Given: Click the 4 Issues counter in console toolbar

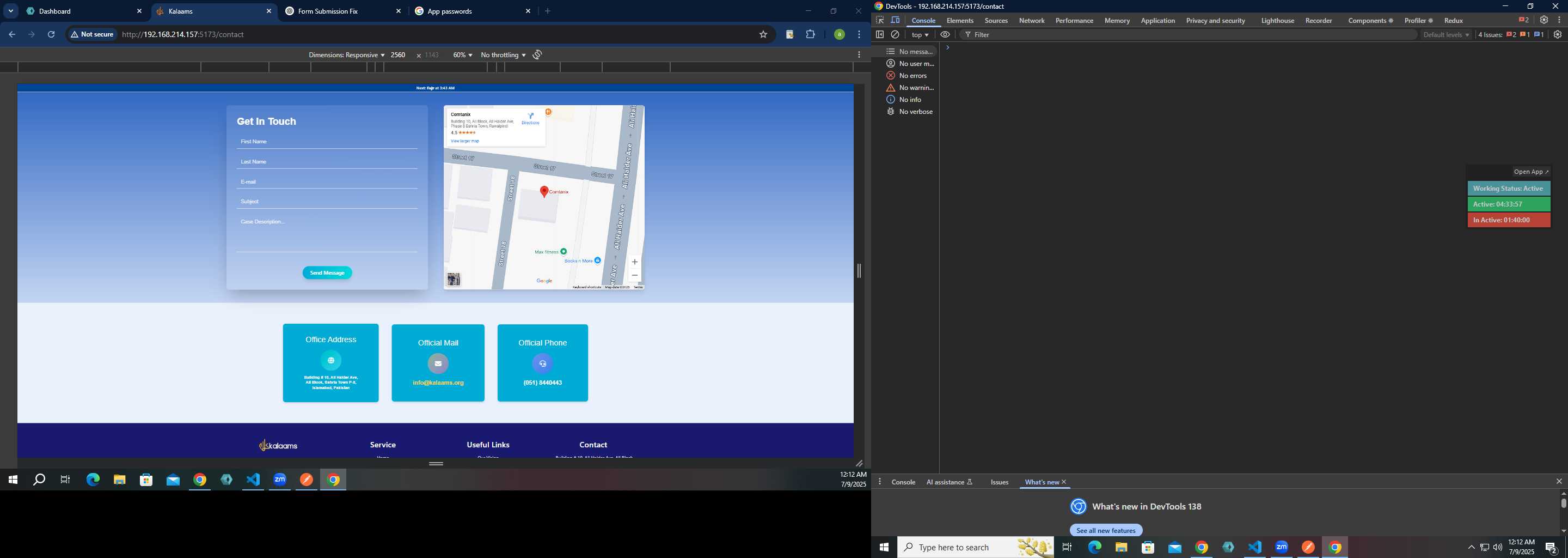Looking at the screenshot, I should coord(1511,35).
